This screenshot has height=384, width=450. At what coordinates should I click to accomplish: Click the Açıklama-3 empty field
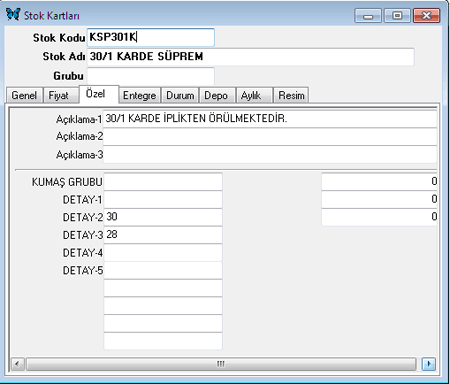coord(270,155)
